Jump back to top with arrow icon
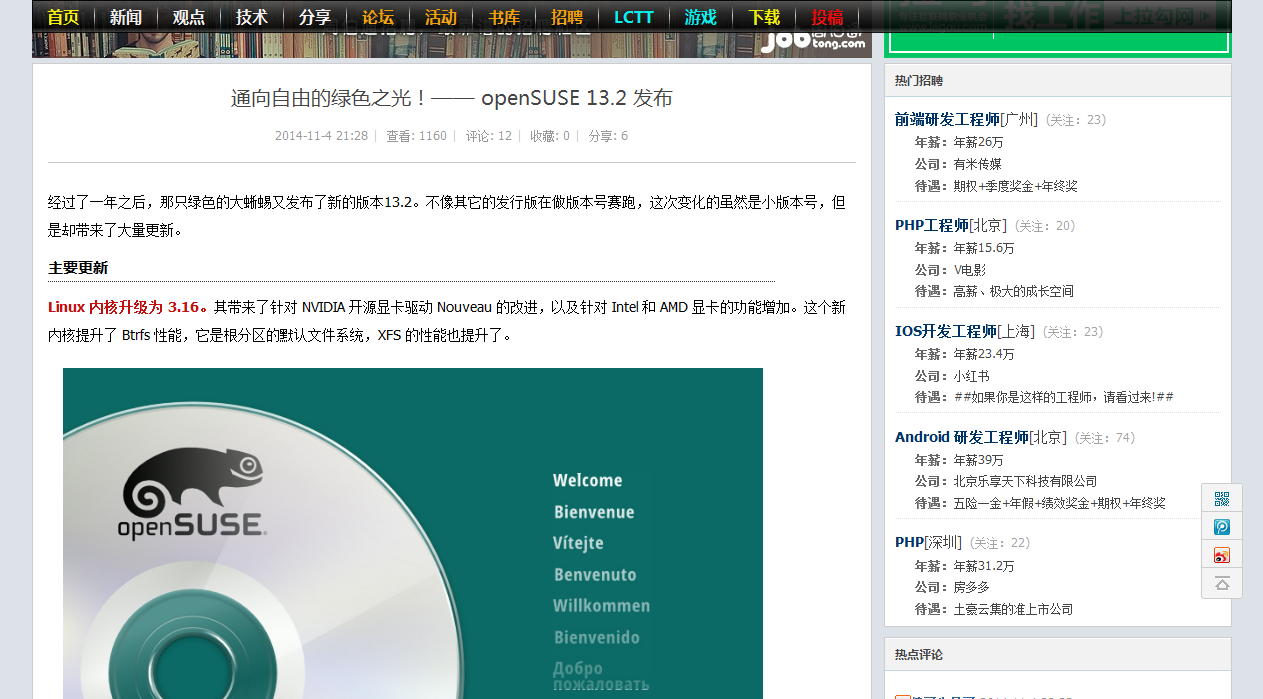 (x=1221, y=583)
